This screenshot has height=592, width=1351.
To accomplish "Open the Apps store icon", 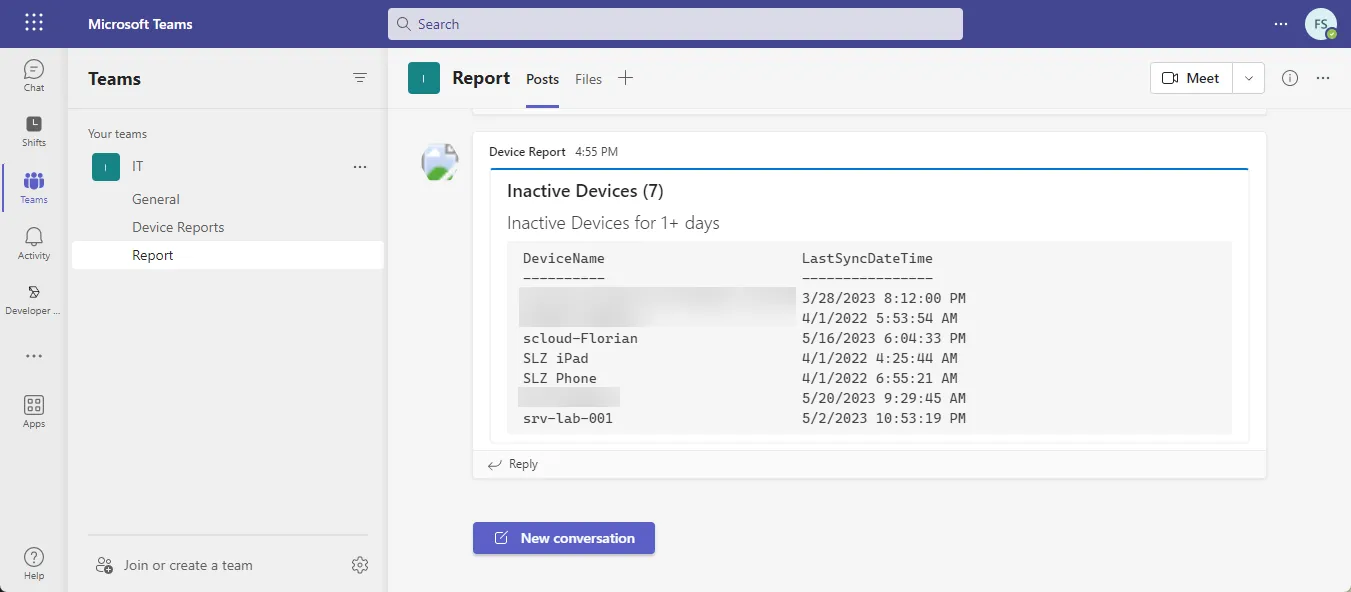I will (x=34, y=411).
